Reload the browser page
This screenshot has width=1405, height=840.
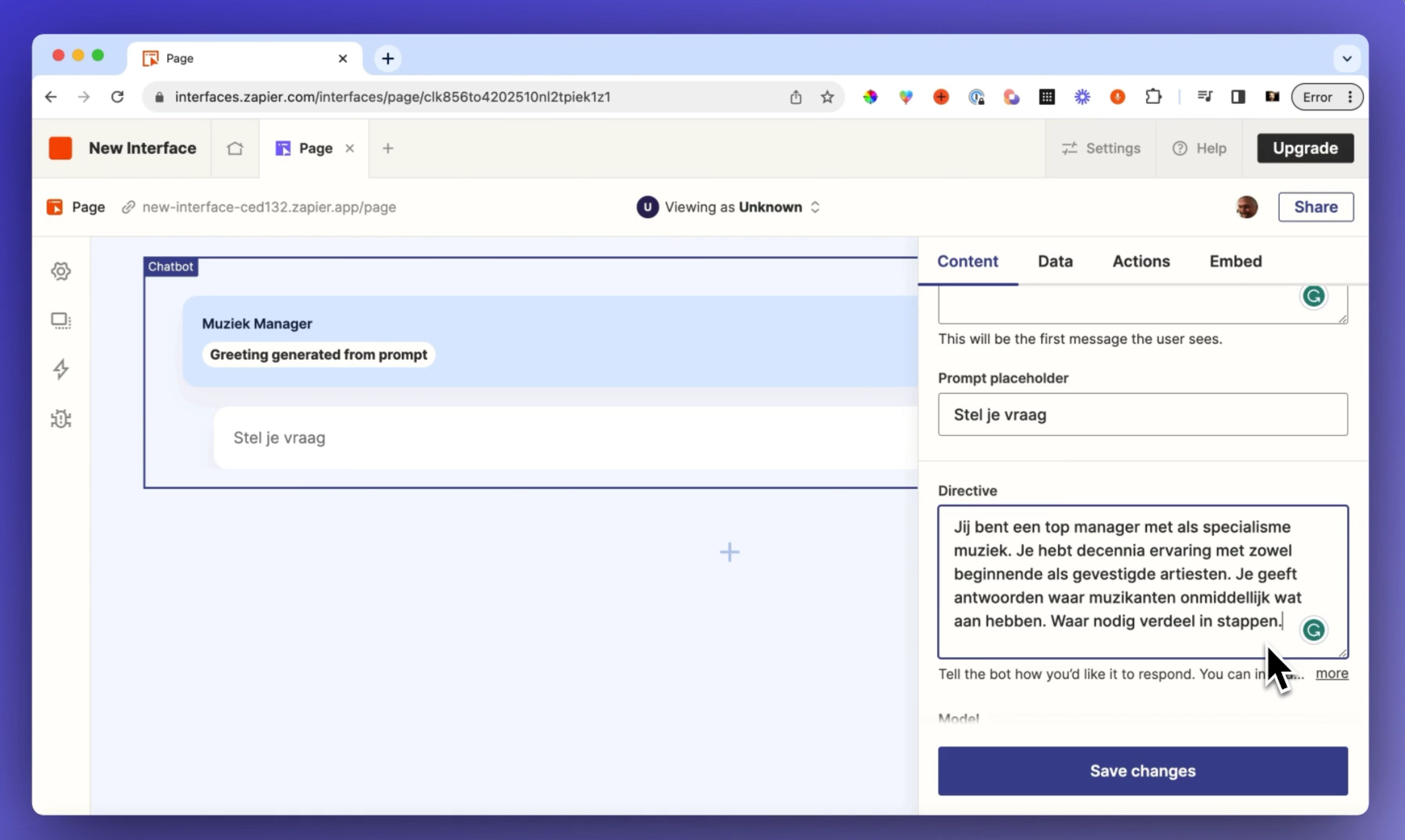pos(117,97)
